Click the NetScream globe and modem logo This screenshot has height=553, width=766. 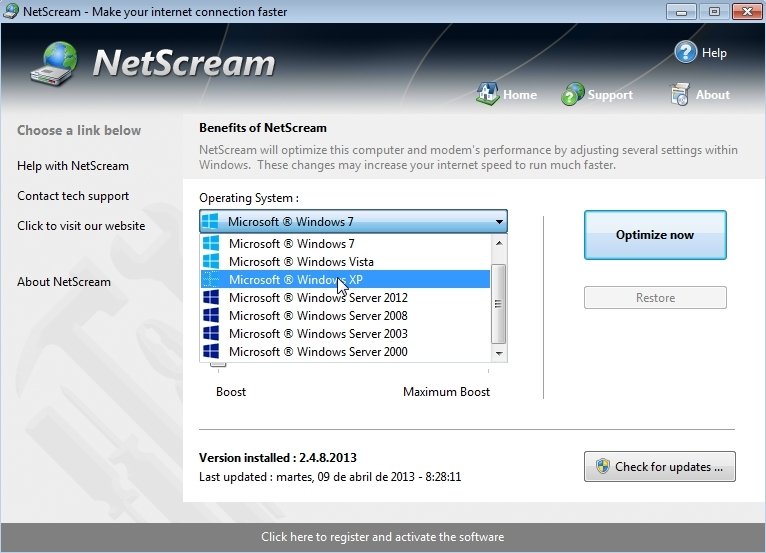[x=55, y=64]
